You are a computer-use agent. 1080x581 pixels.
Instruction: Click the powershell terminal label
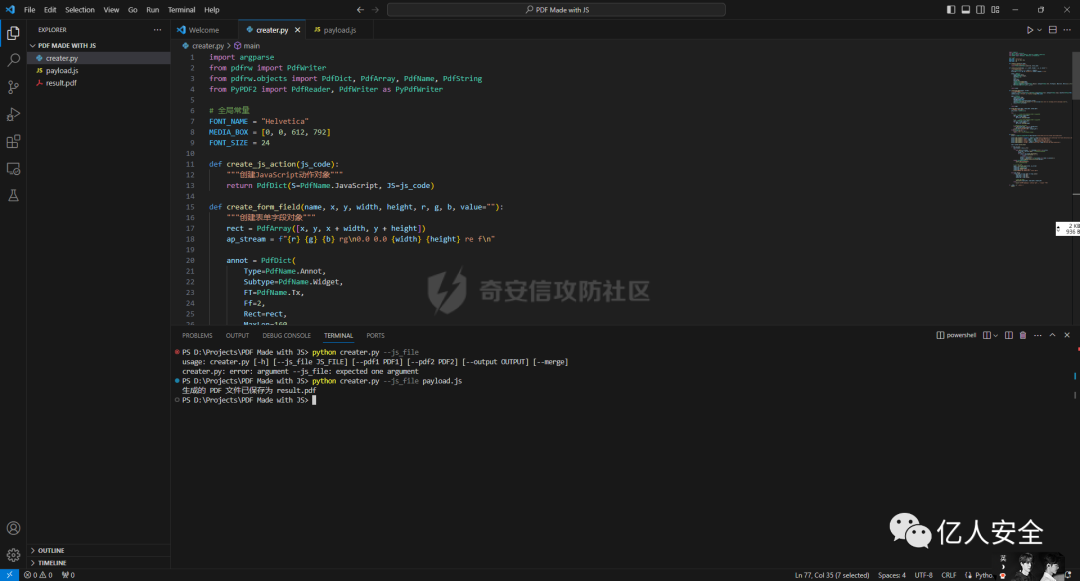[956, 335]
